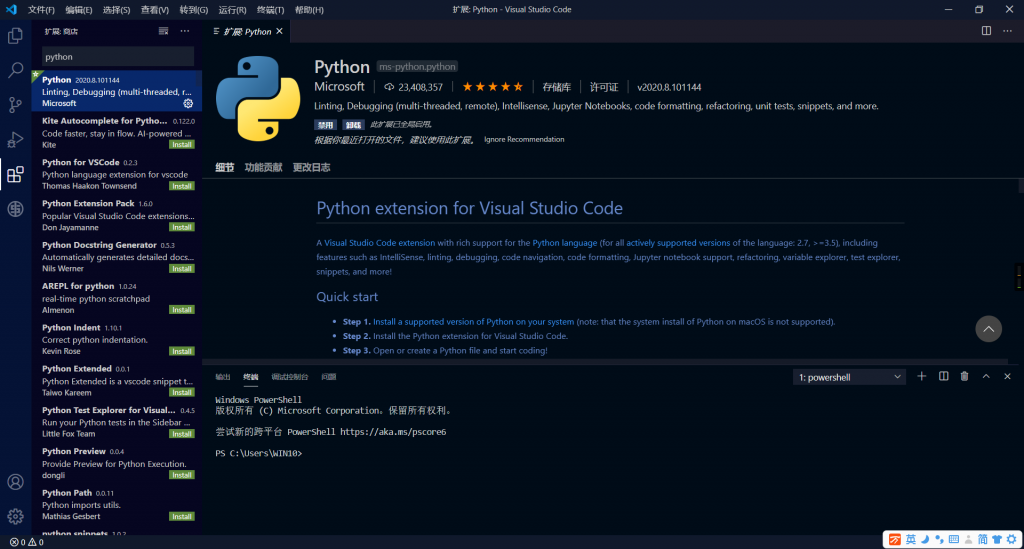This screenshot has height=549, width=1024.
Task: Open the Python extension manage gear
Action: click(188, 103)
